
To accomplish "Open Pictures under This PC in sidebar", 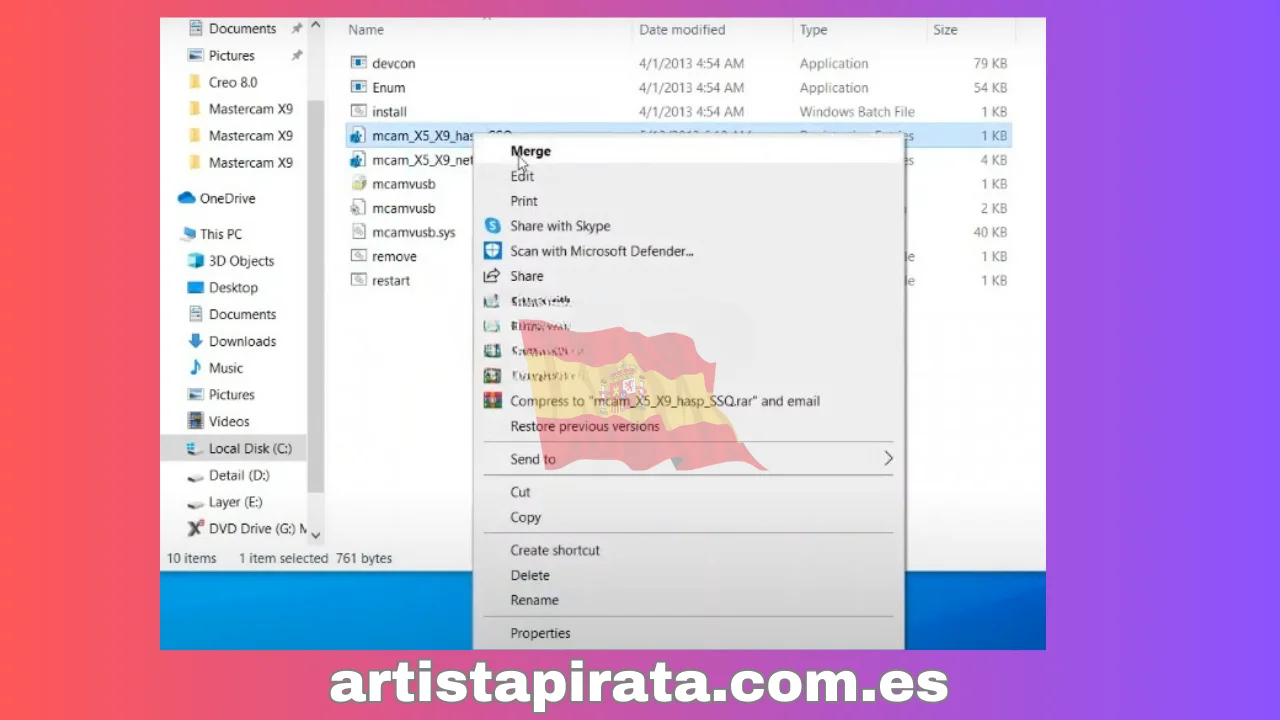I will click(x=232, y=395).
